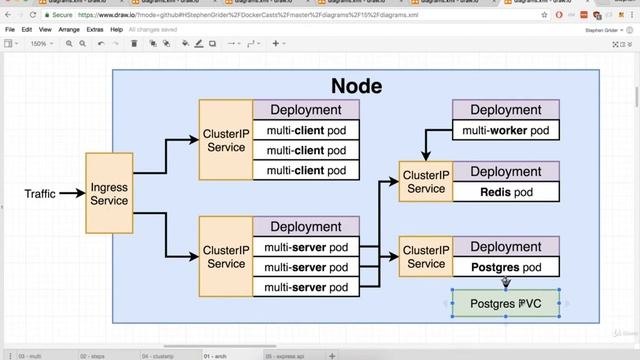The height and width of the screenshot is (360, 640).
Task: Open the File menu
Action: [x=10, y=29]
